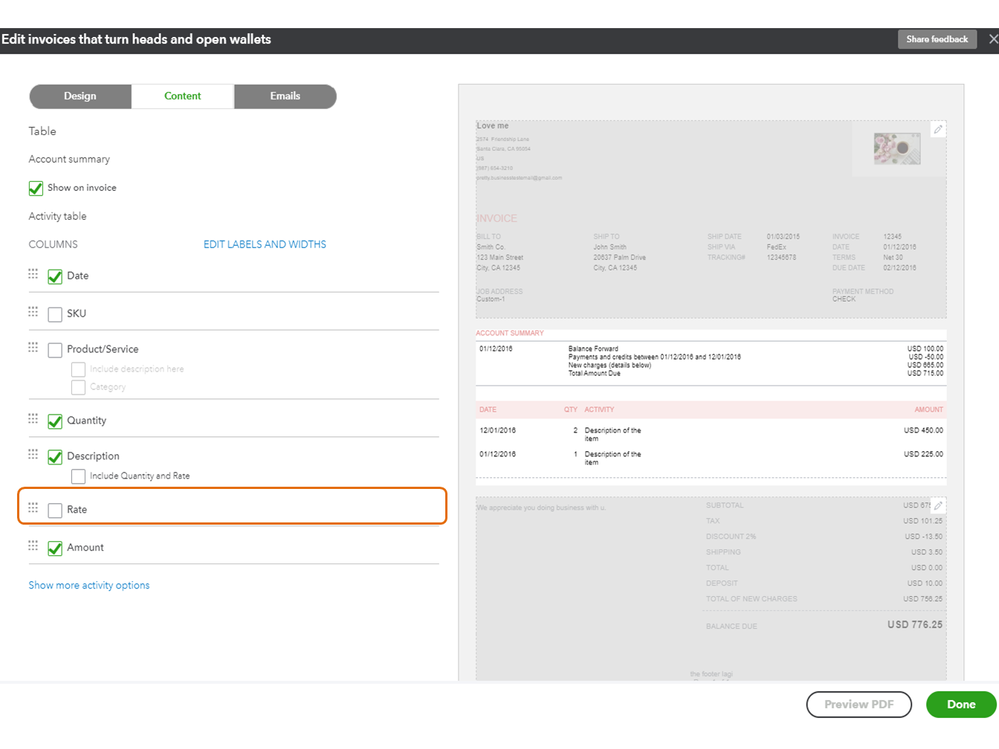This screenshot has height=749, width=999.
Task: Uncheck the Date column checkbox
Action: pos(55,276)
